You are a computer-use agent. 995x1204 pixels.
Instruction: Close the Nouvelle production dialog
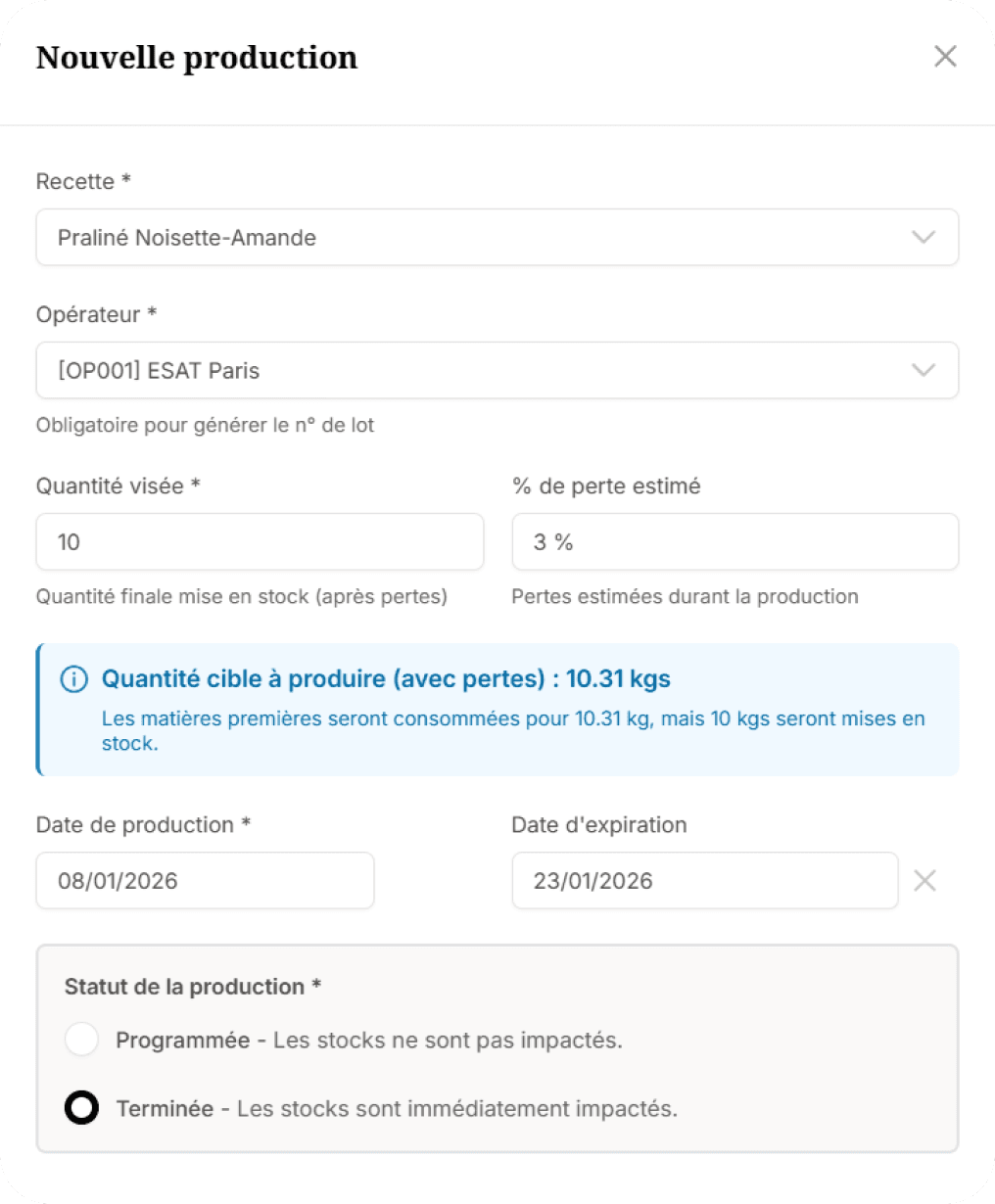click(x=944, y=56)
